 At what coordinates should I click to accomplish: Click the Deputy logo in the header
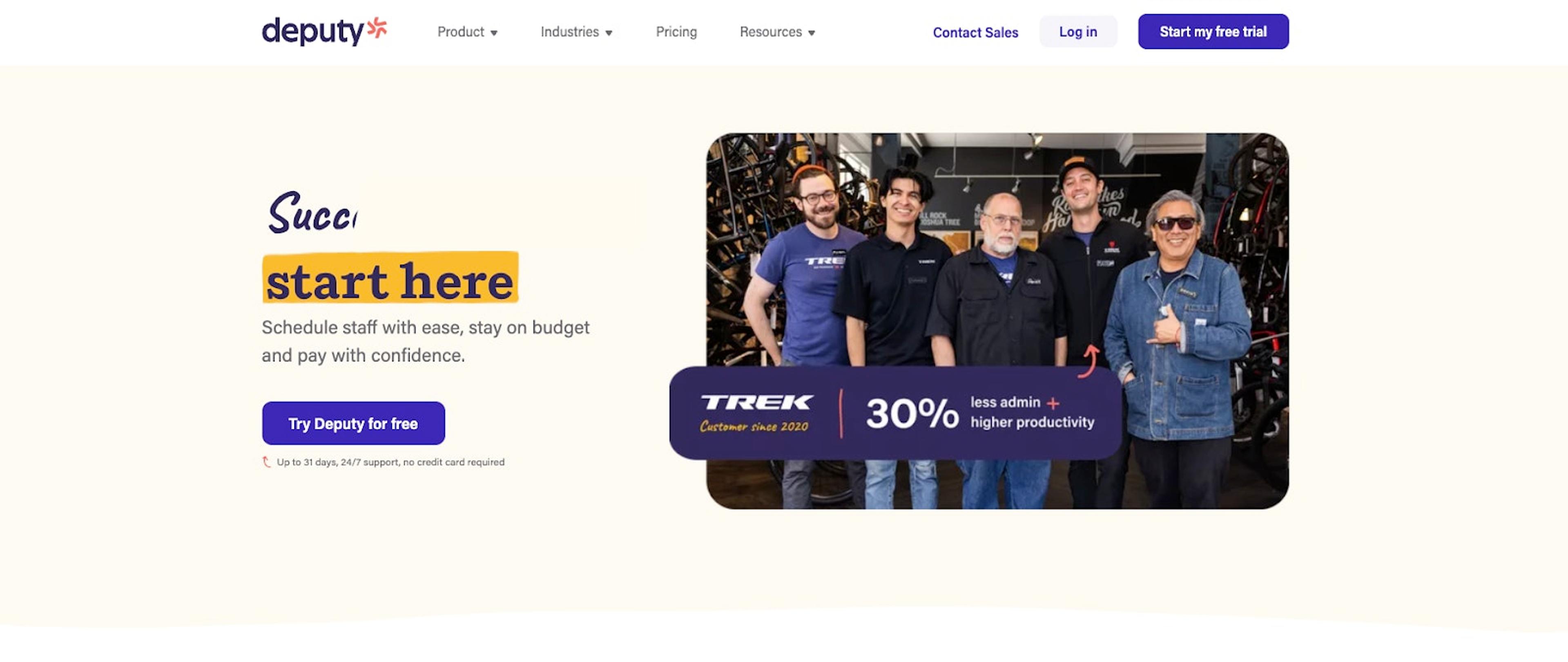click(x=324, y=31)
